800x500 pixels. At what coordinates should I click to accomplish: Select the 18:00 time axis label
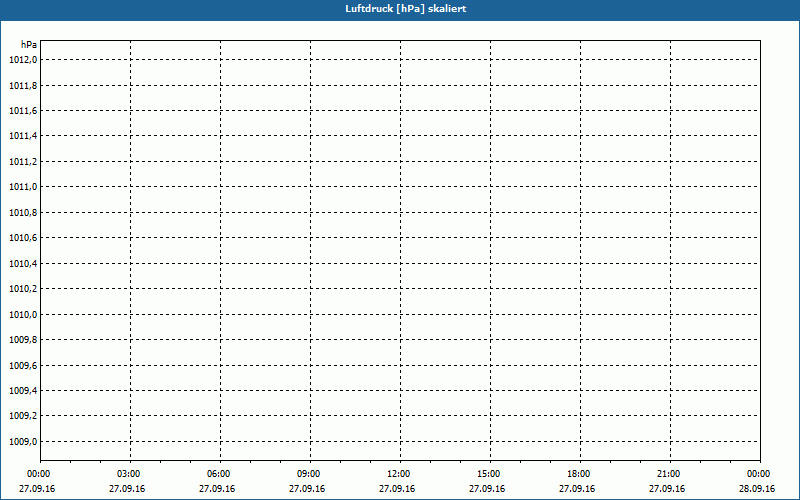click(579, 474)
